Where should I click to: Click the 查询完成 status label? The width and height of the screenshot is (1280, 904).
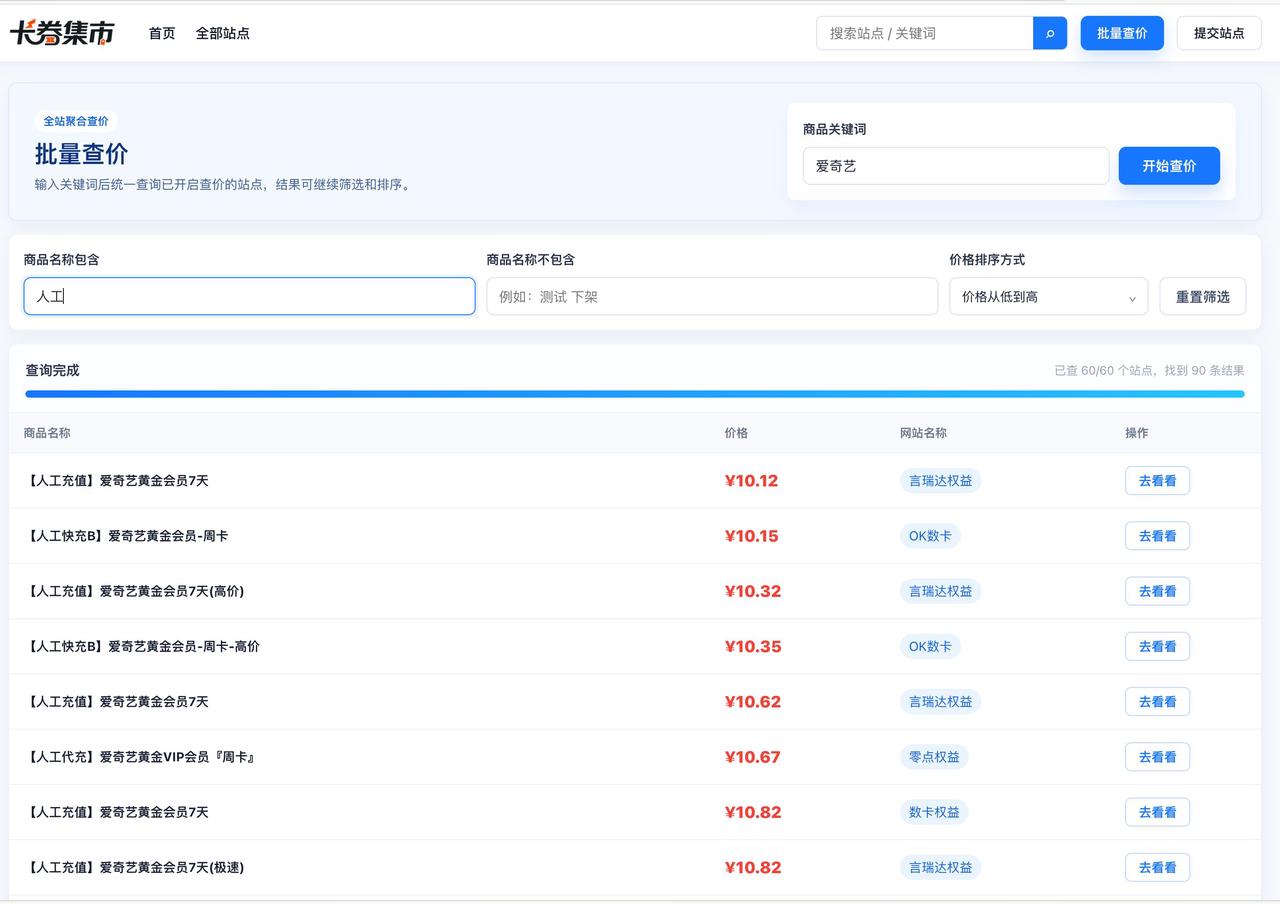pyautogui.click(x=52, y=370)
